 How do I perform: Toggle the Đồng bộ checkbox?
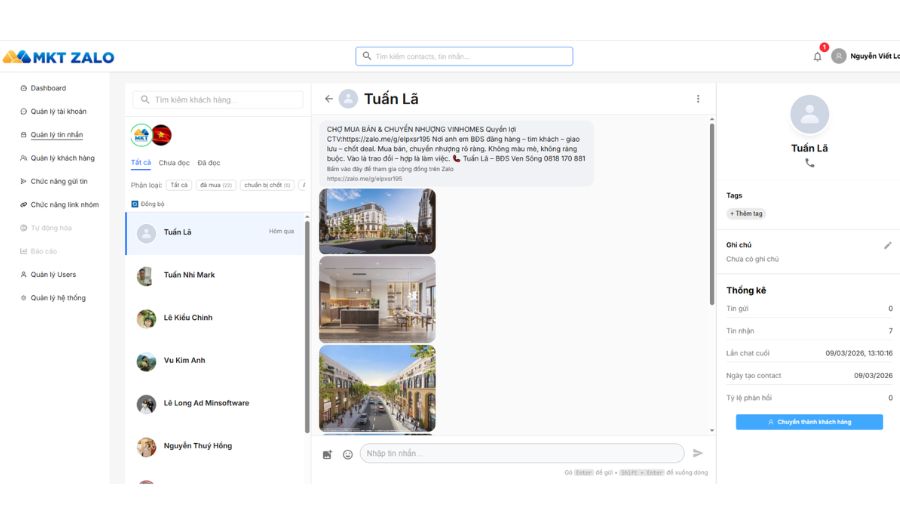coord(135,204)
